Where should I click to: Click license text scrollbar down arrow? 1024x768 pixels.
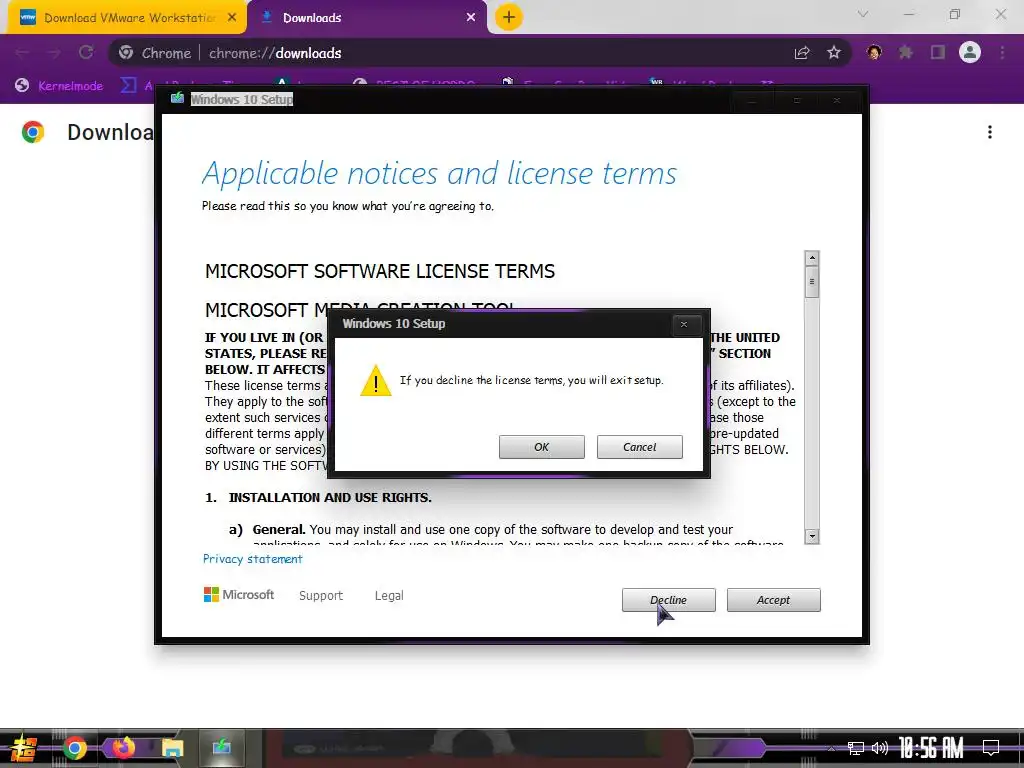812,536
